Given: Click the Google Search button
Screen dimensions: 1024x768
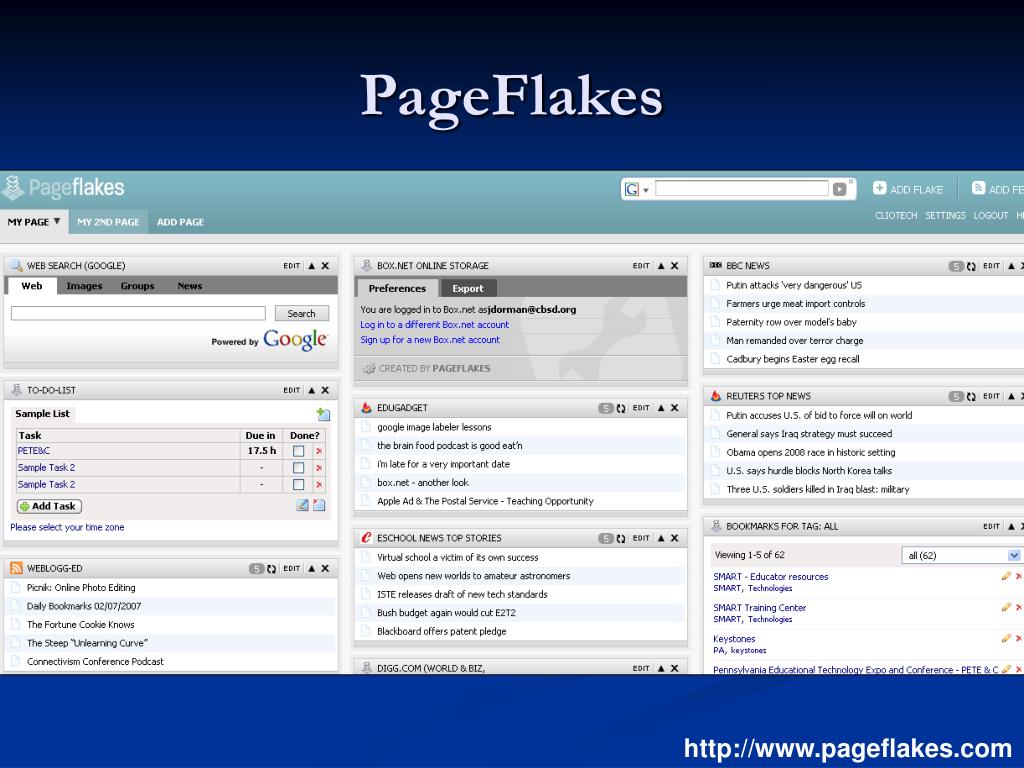Looking at the screenshot, I should pos(301,313).
